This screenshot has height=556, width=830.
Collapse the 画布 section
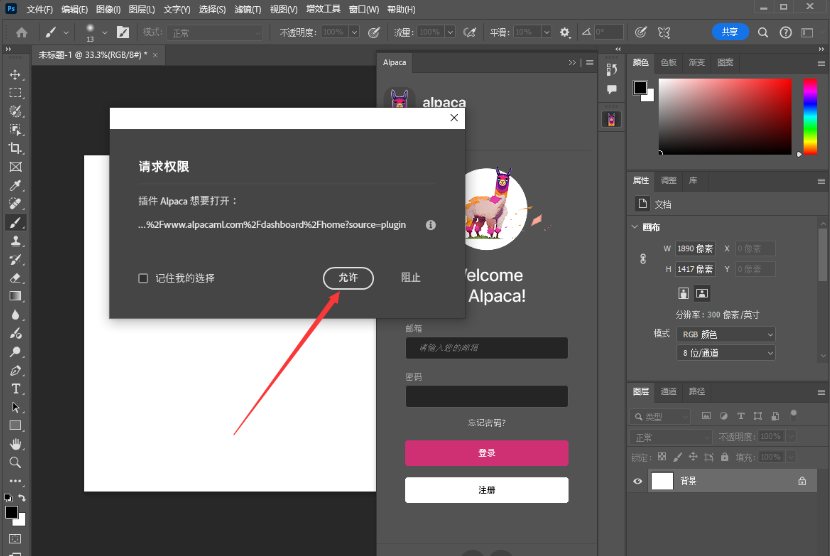tap(635, 227)
